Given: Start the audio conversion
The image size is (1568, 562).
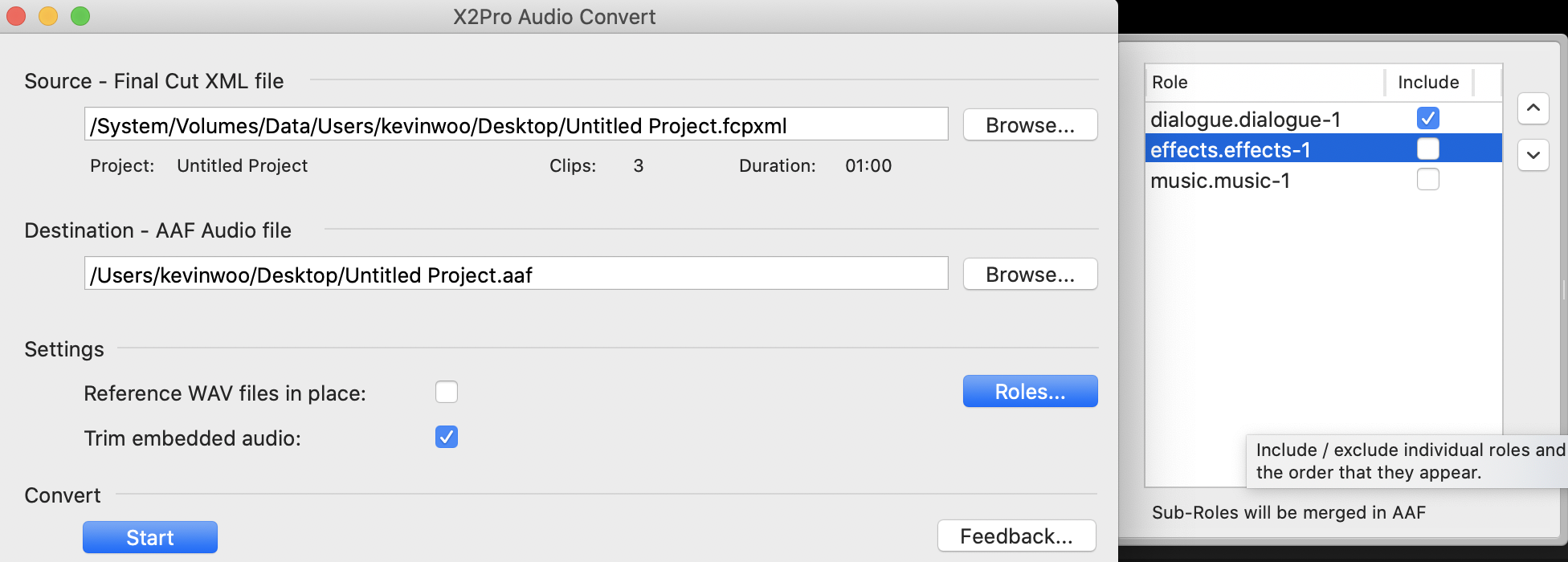Looking at the screenshot, I should point(150,537).
